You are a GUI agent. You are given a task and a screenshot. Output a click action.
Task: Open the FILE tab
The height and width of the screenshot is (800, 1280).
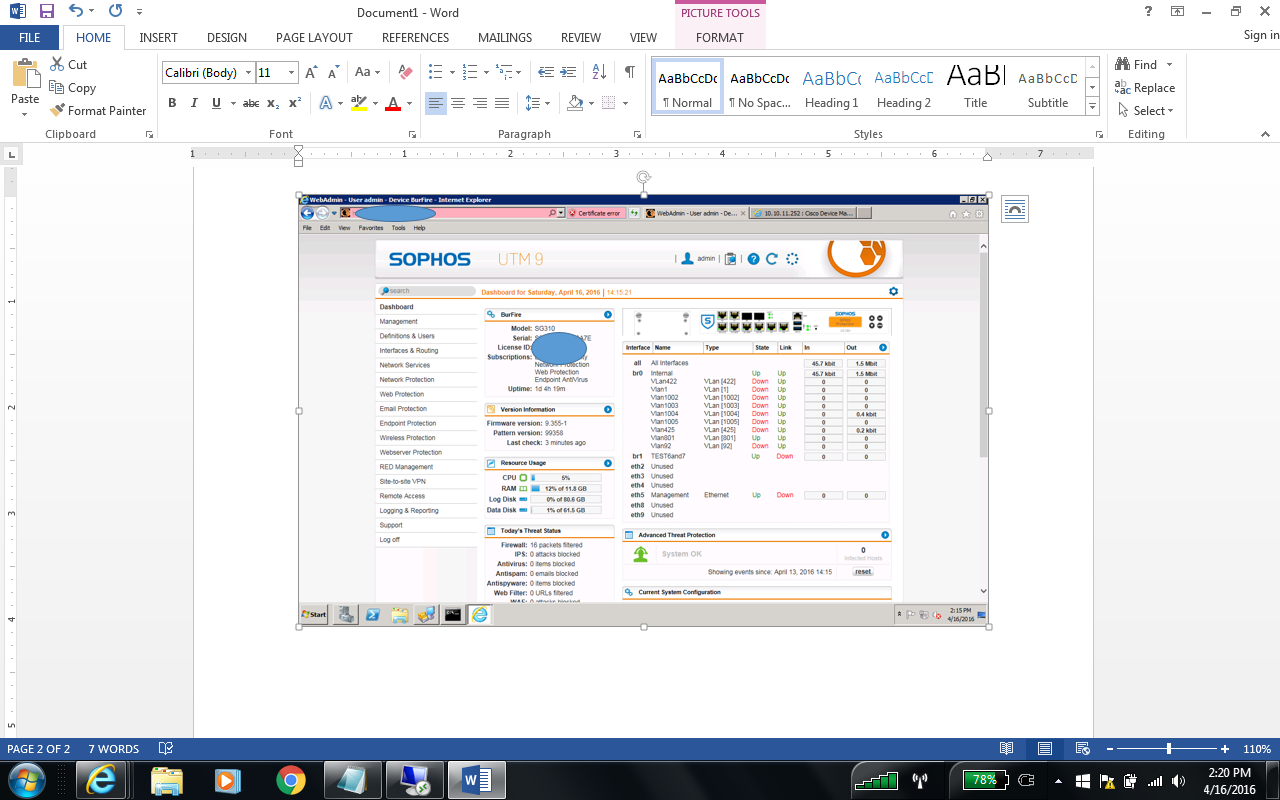[30, 37]
